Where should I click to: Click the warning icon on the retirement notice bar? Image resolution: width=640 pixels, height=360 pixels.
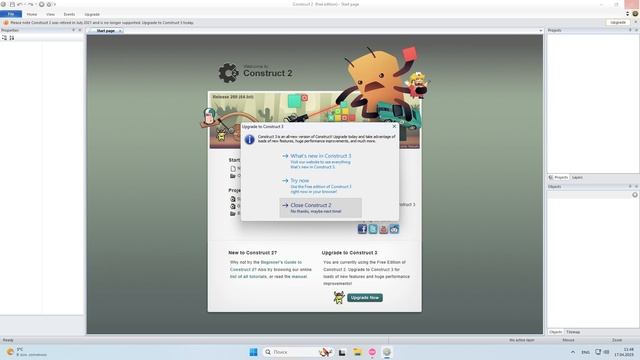6,22
